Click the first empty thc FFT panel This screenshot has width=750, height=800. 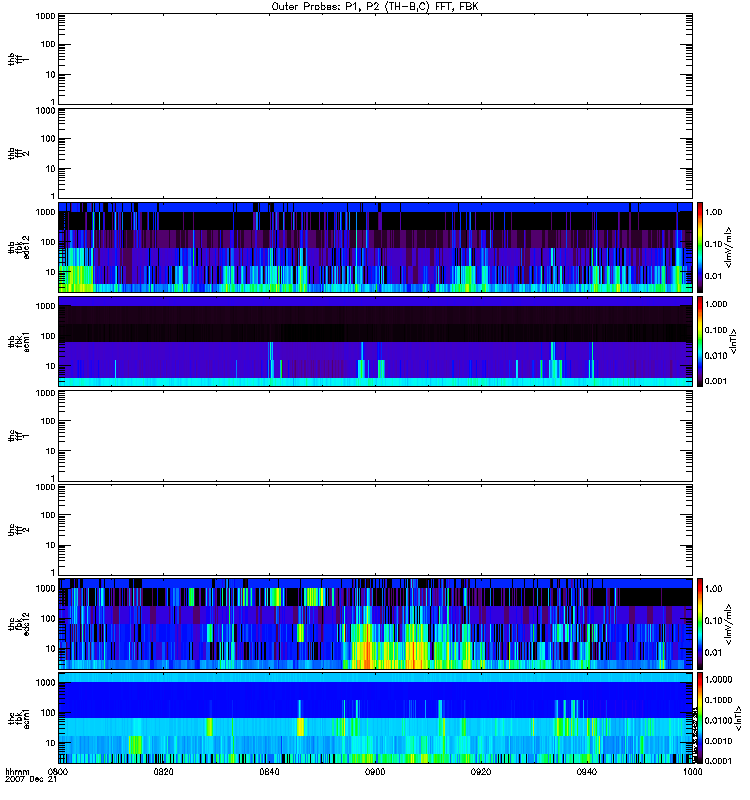(x=375, y=435)
